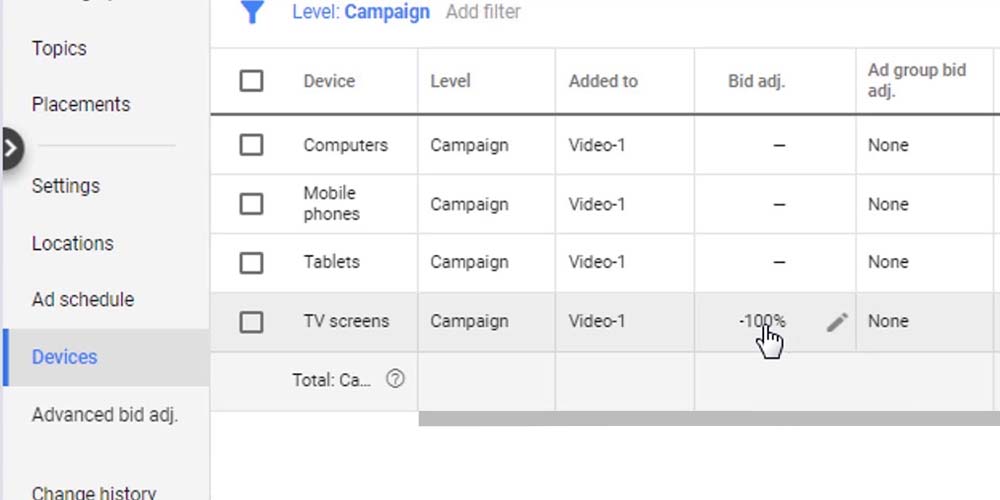Open Advanced bid adj. in sidebar
1000x500 pixels.
pyautogui.click(x=105, y=415)
